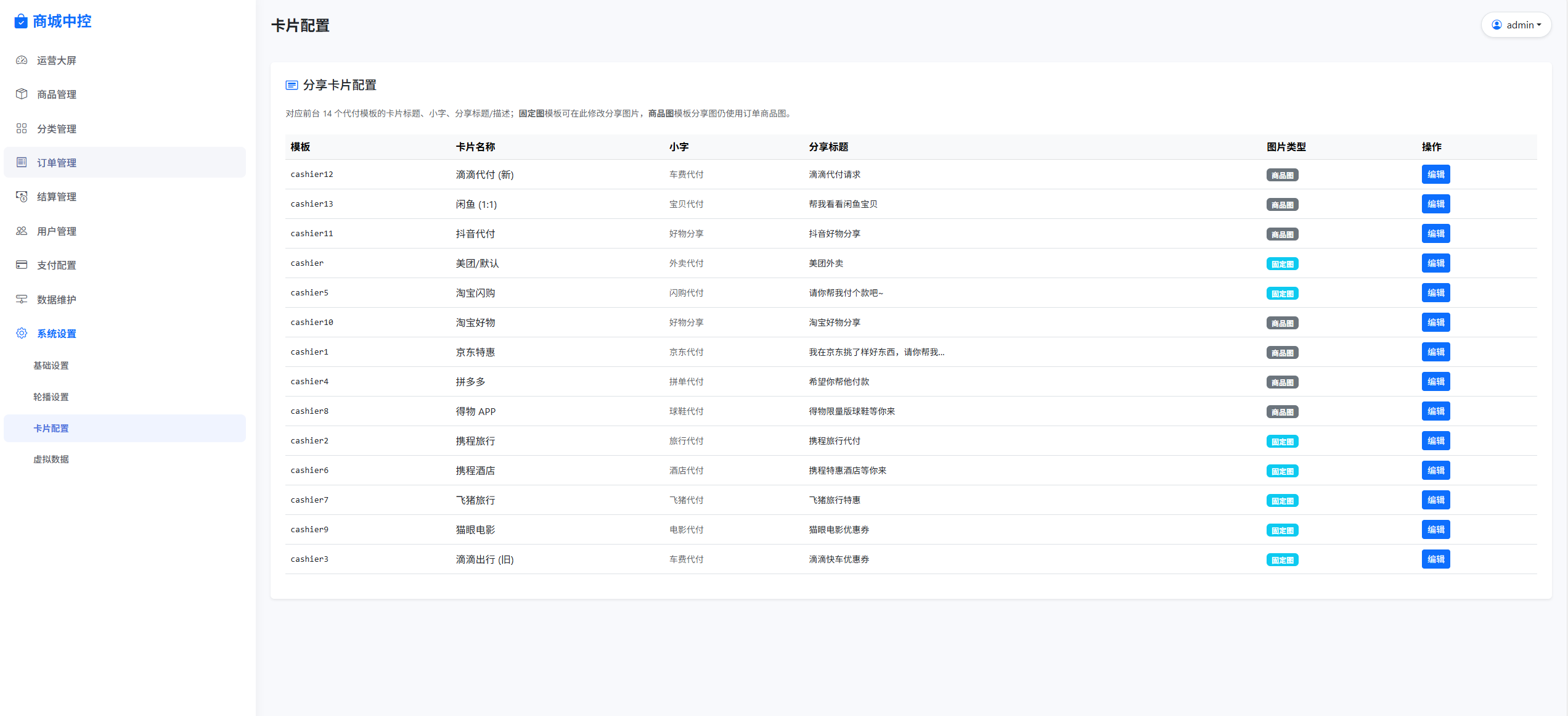Select the 运营大屏 dashboard icon
The image size is (1568, 716).
(21, 60)
